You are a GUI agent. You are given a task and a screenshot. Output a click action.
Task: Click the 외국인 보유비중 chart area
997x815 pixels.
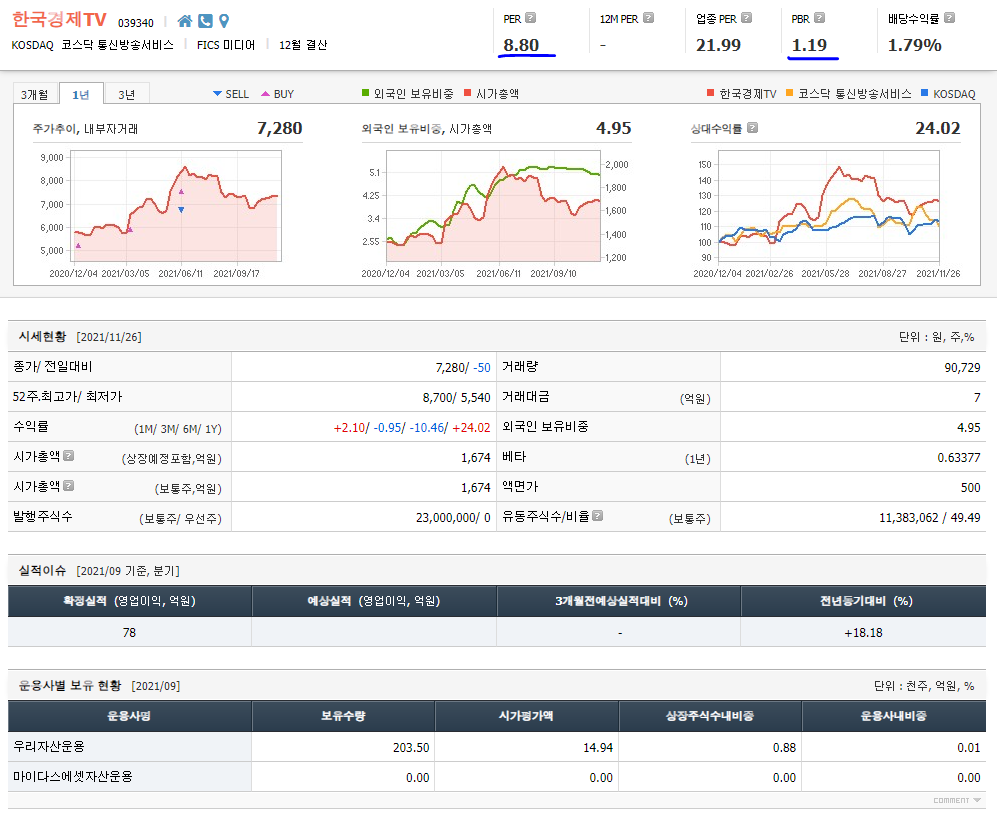(493, 206)
